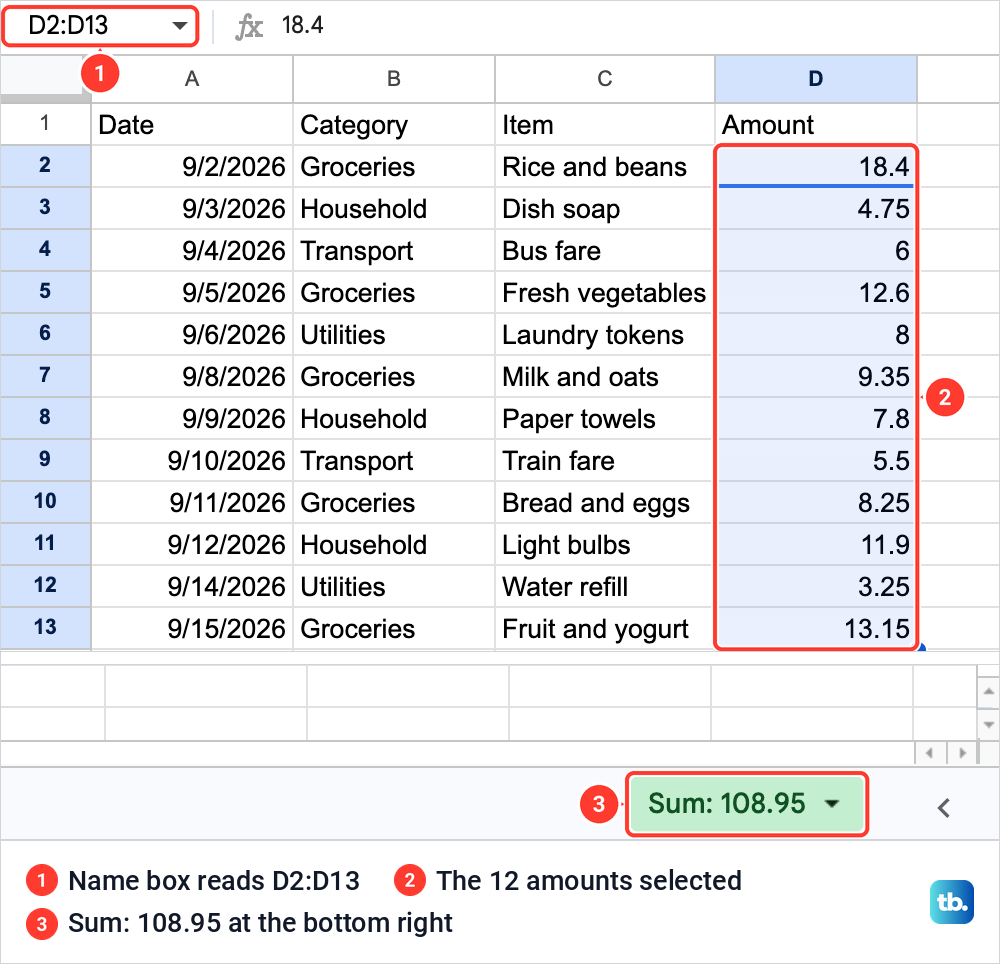1000x964 pixels.
Task: Click the Dish soap cell
Action: click(605, 208)
